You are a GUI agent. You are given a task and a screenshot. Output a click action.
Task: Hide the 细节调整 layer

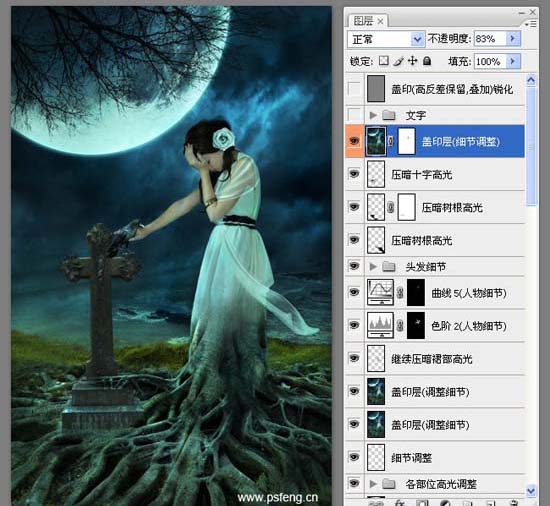pyautogui.click(x=354, y=457)
